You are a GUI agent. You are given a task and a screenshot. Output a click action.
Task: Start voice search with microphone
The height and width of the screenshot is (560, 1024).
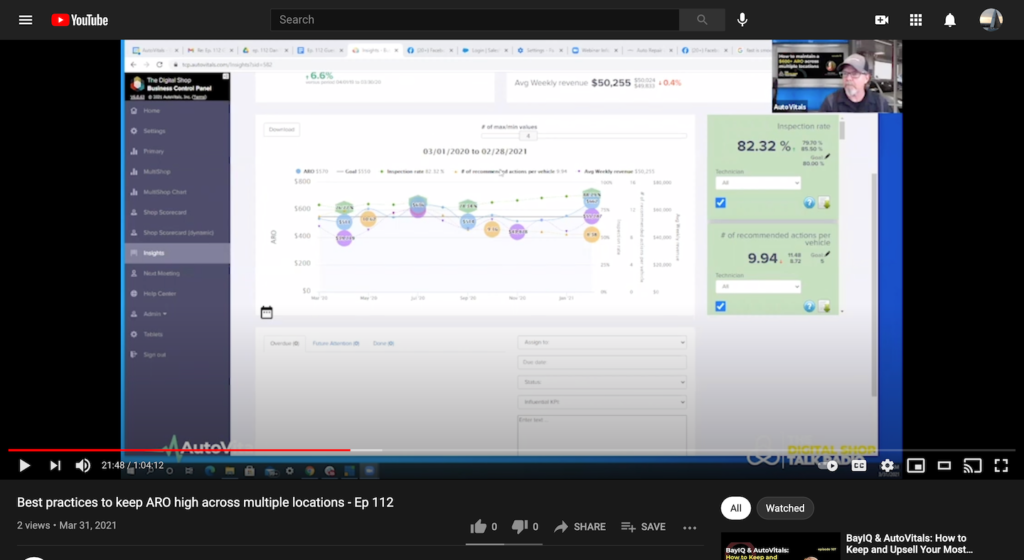(742, 20)
